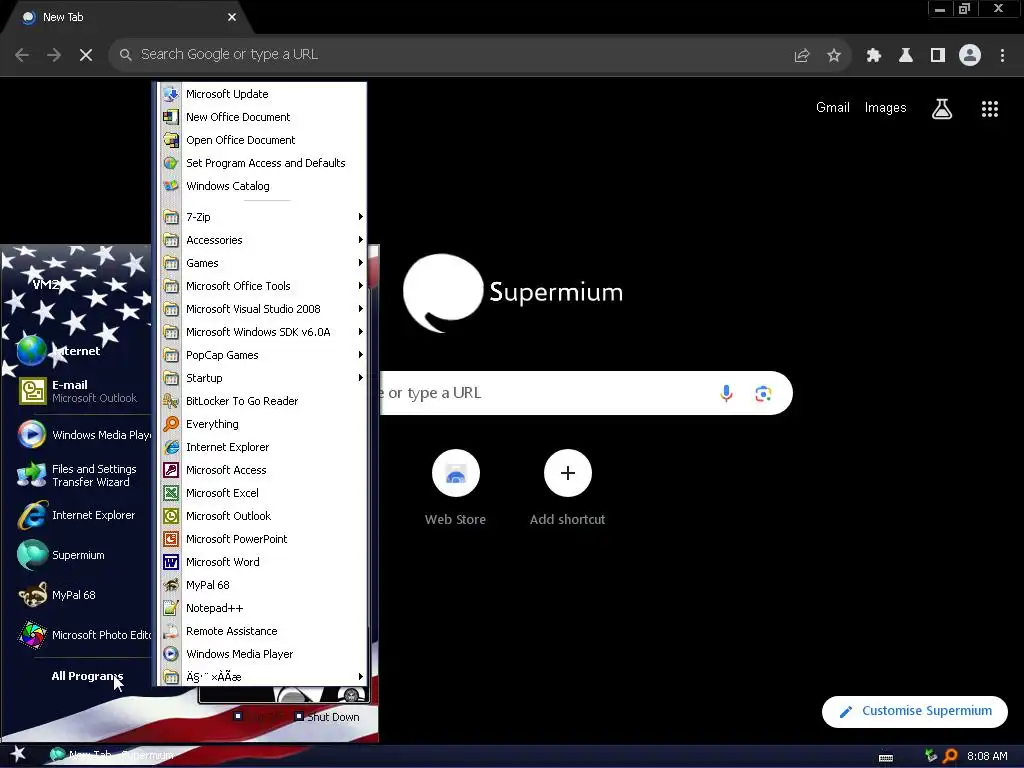Expand the PopCap Games submenu

point(263,355)
